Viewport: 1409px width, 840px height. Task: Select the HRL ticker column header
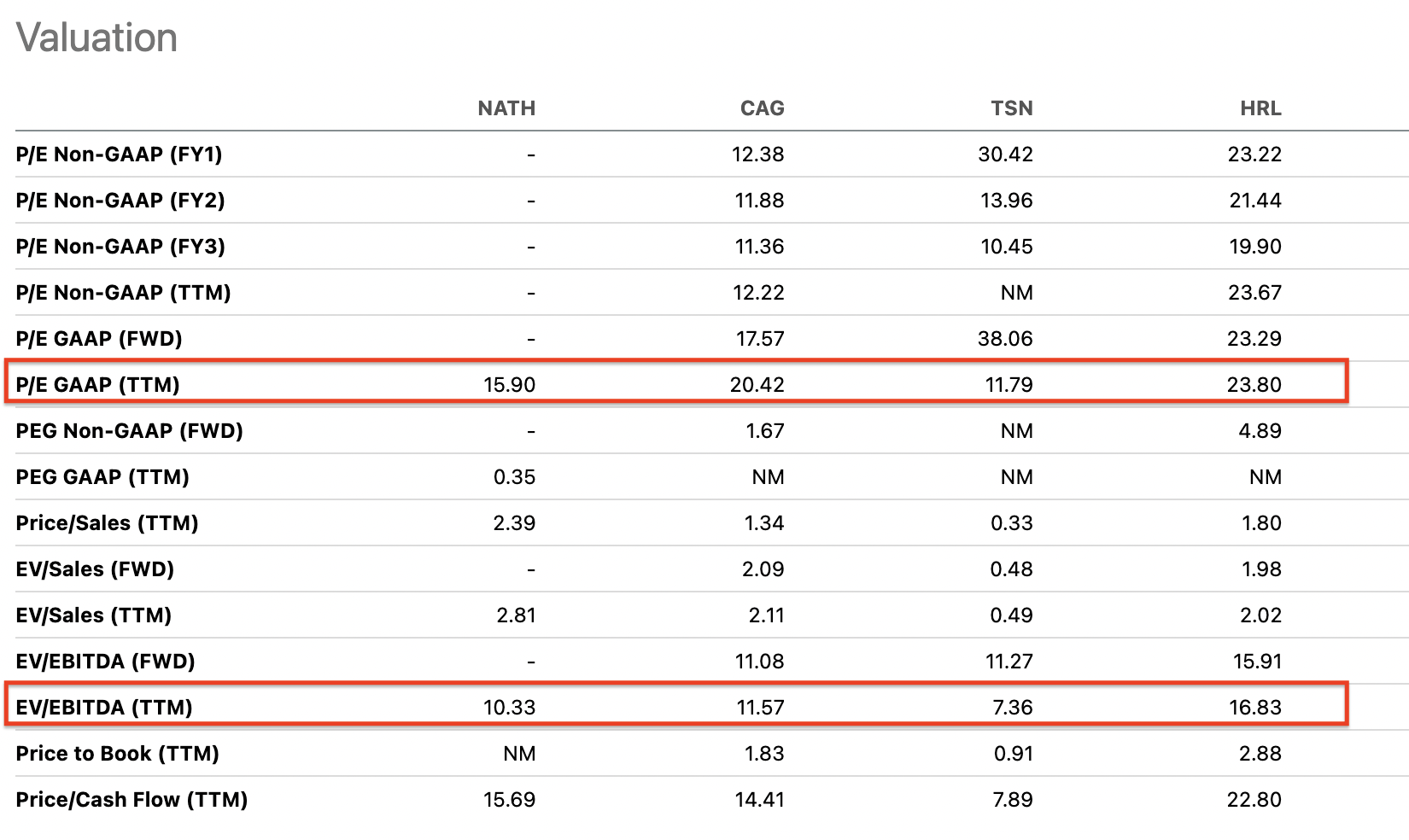[x=1260, y=108]
